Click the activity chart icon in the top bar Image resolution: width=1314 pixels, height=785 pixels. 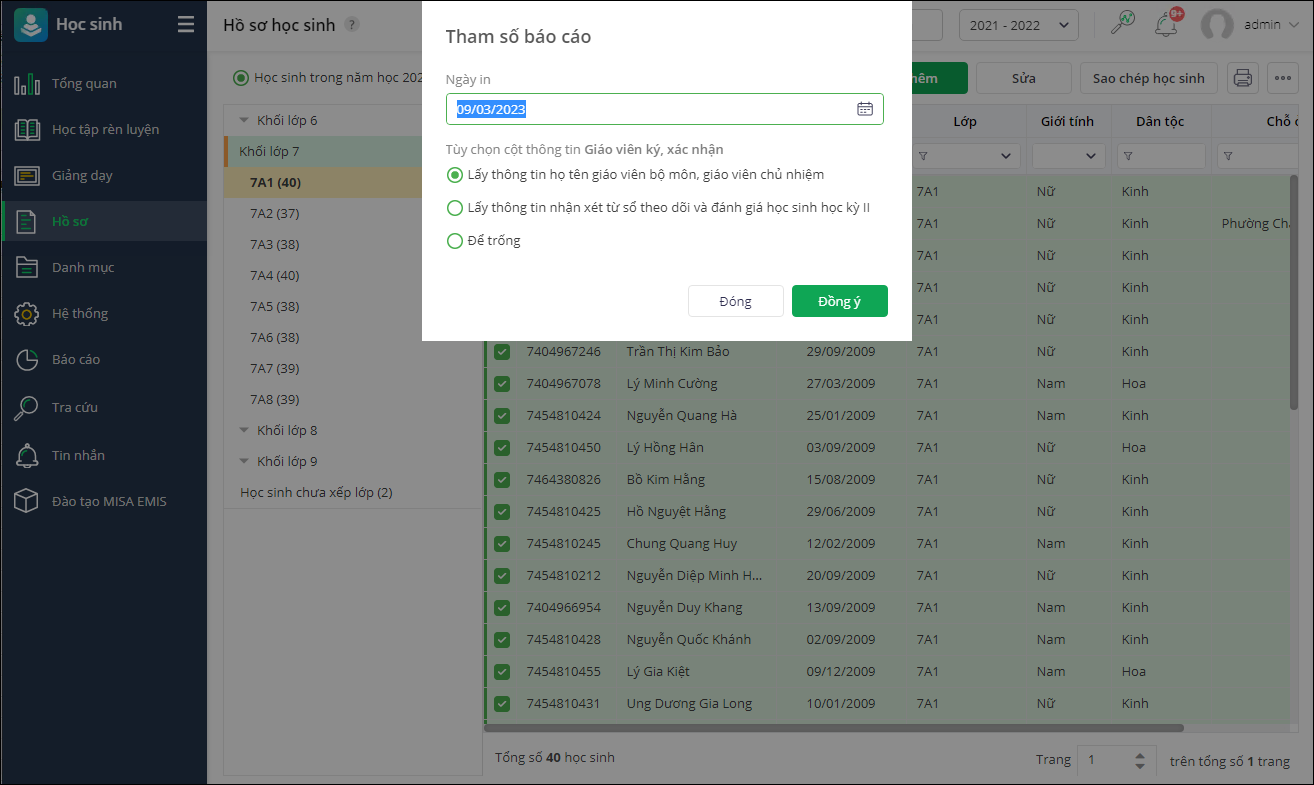pyautogui.click(x=1123, y=24)
